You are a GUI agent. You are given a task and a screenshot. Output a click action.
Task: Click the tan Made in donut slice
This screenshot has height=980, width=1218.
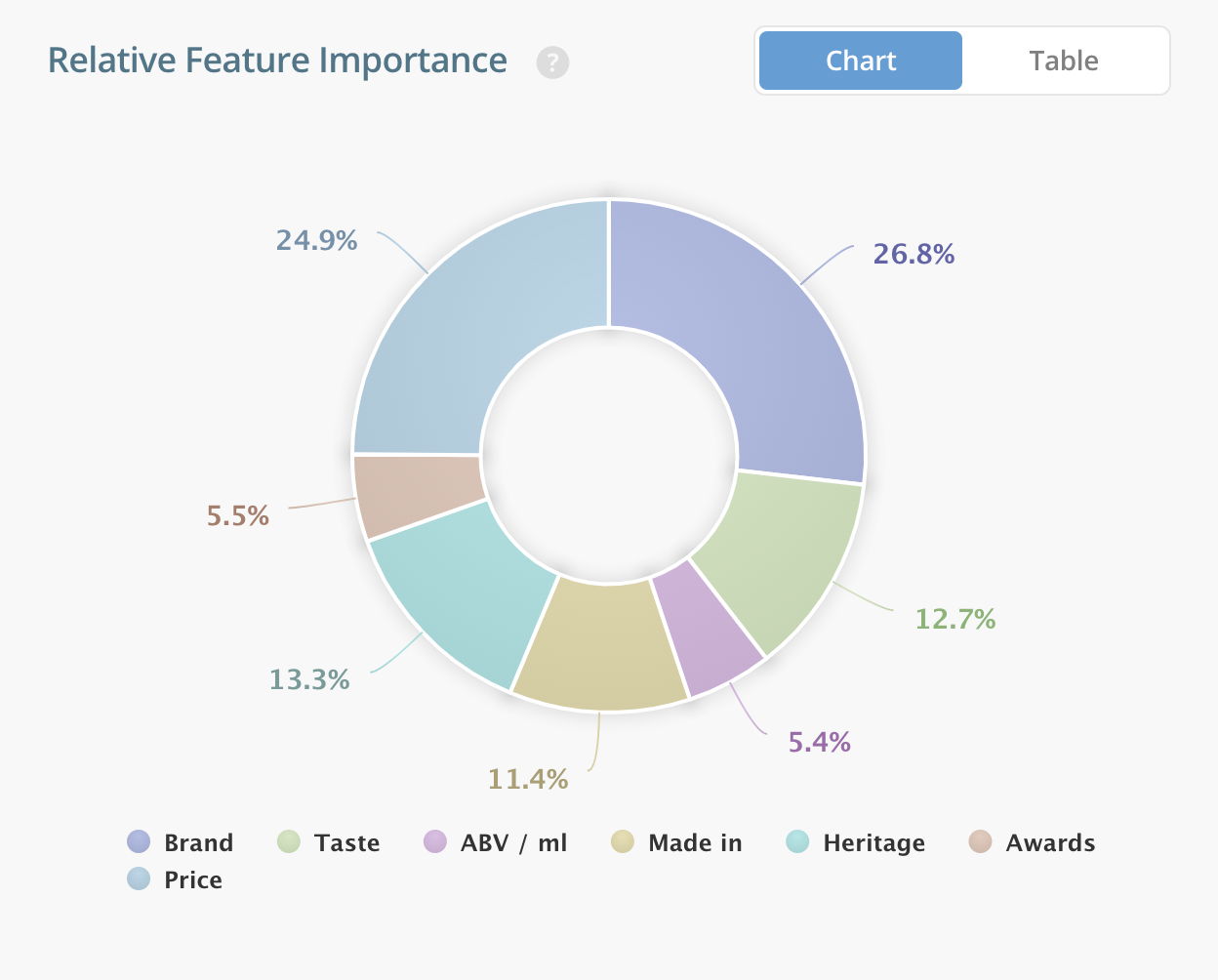coord(602,646)
